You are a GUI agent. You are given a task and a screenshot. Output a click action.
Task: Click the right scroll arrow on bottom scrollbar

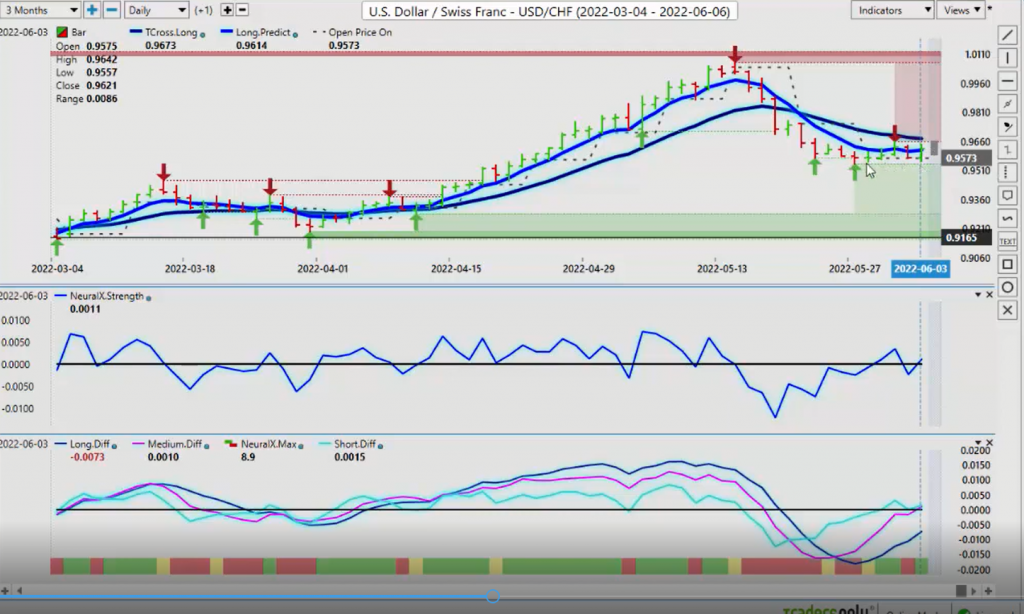[974, 590]
